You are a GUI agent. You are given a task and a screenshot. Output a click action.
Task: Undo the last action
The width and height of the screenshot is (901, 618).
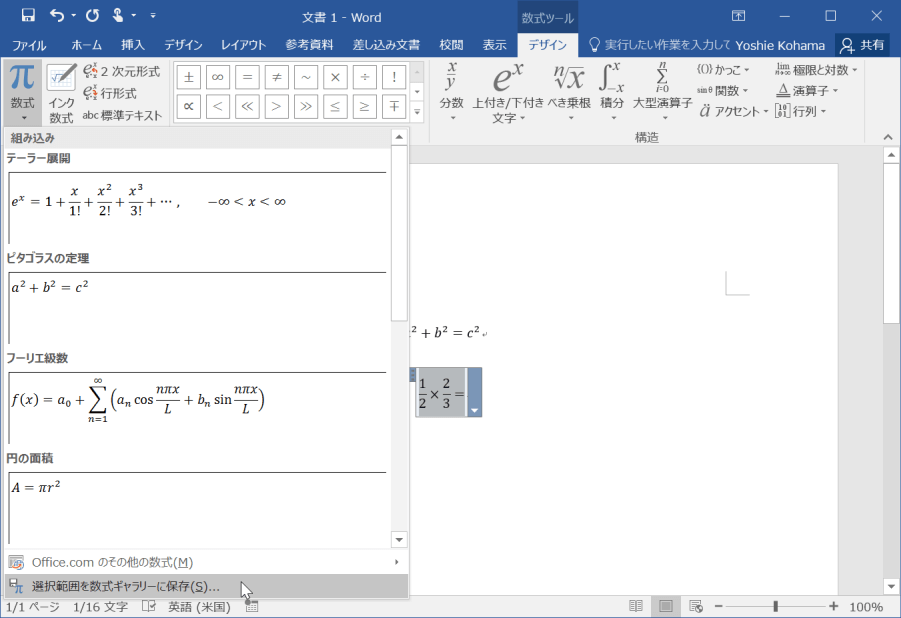(x=57, y=16)
